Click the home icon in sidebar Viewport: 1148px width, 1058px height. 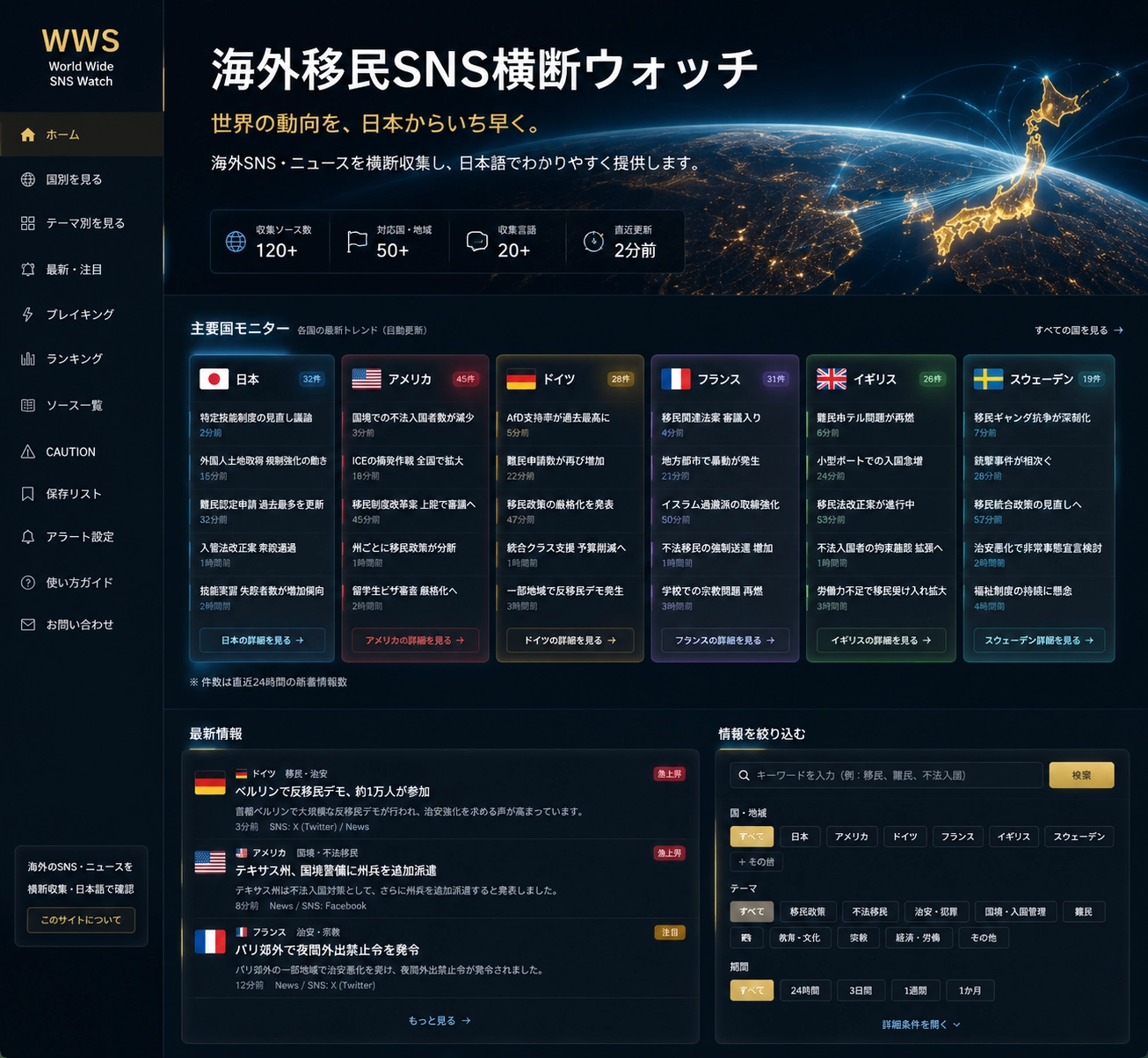click(x=28, y=134)
